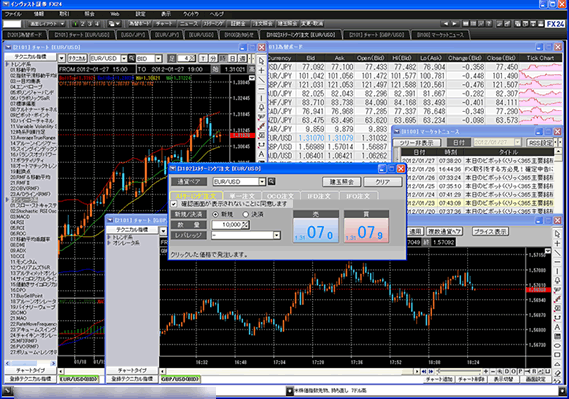Open leverage dropdown in order window
This screenshot has width=569, height=399.
(277, 235)
